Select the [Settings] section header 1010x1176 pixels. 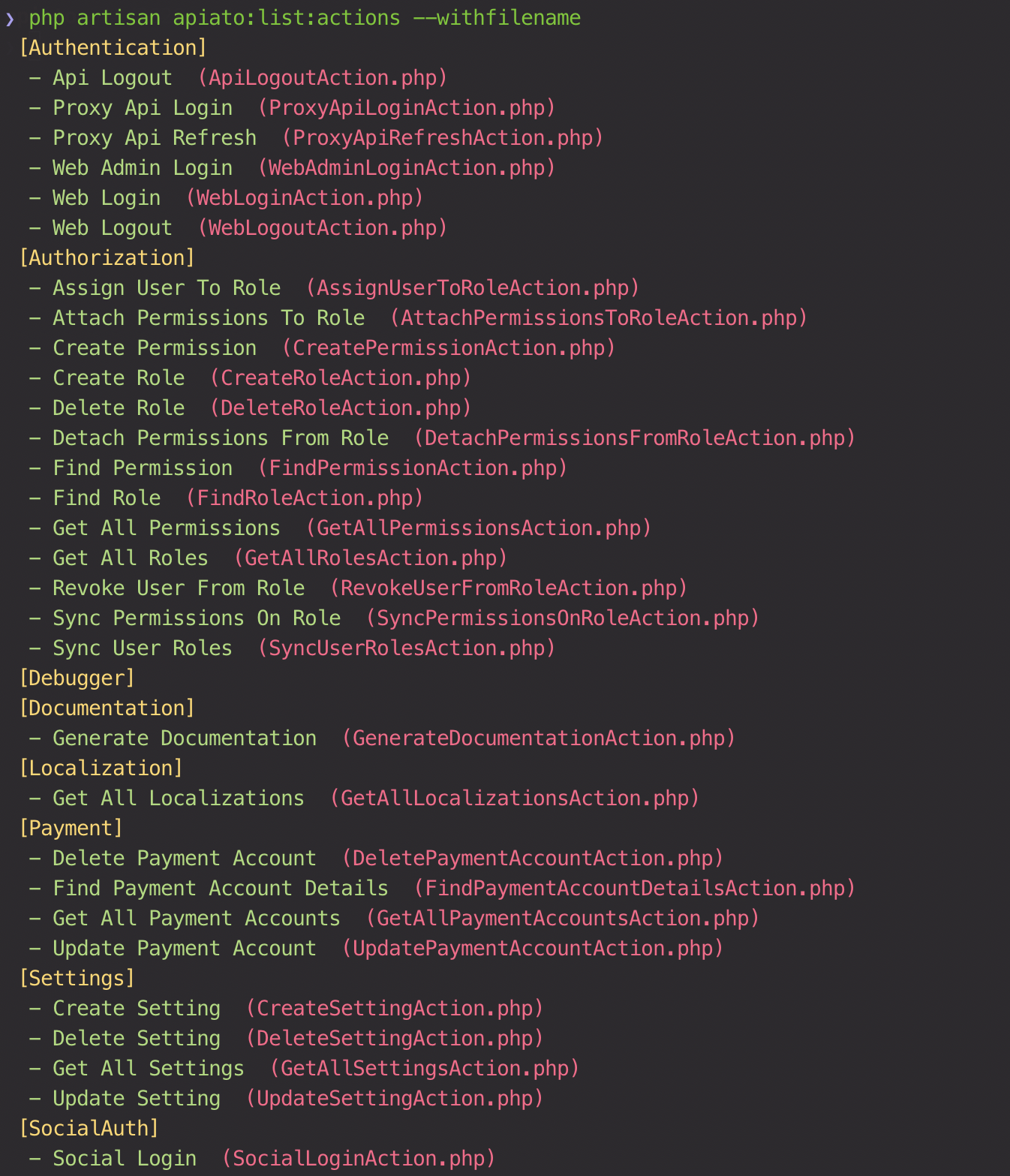(77, 979)
